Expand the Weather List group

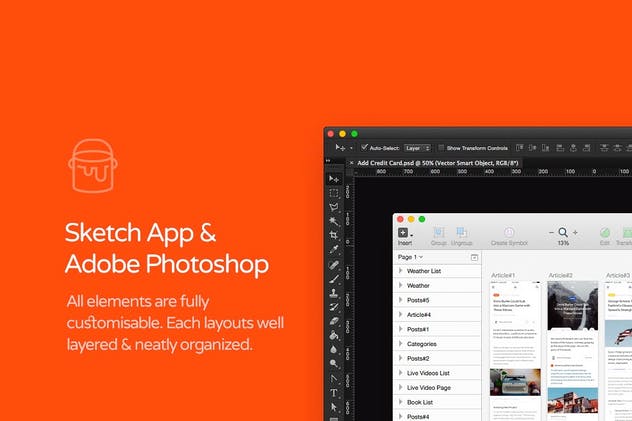coord(401,271)
